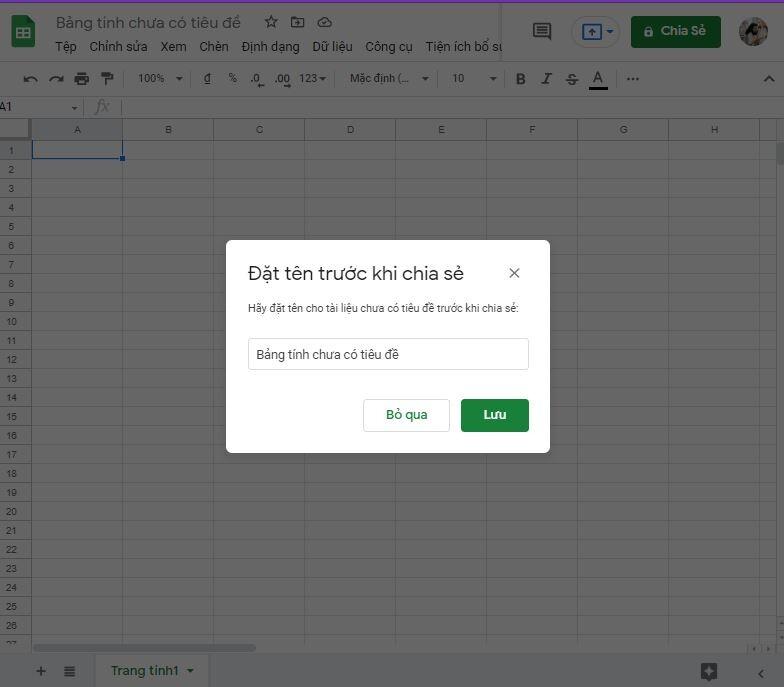Viewport: 784px width, 687px height.
Task: Collapse the menus with the caret
Action: [x=768, y=79]
